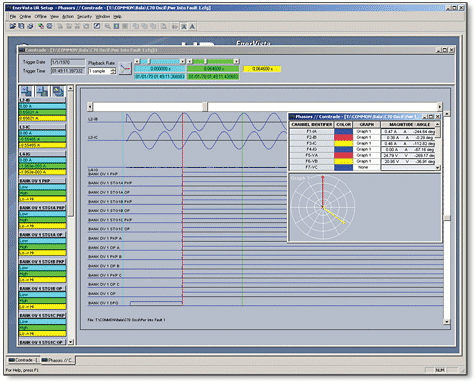The height and width of the screenshot is (383, 476).
Task: Click channel list scrollbar down arrow
Action: (71, 342)
